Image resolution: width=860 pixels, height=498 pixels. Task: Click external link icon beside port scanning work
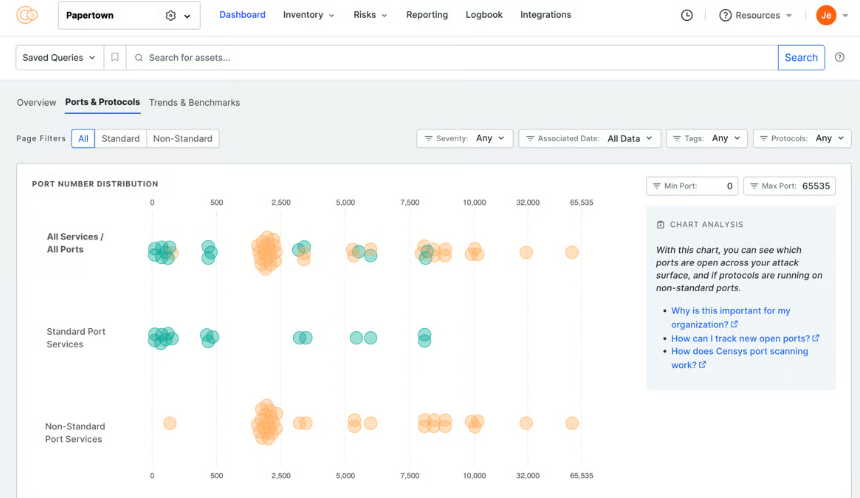click(x=702, y=365)
